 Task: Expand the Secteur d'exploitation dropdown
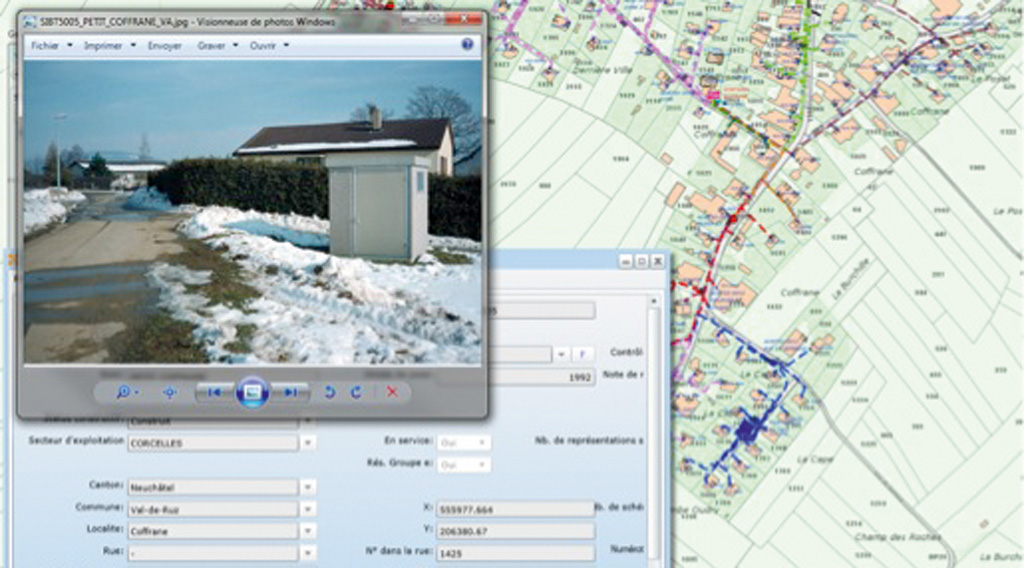tap(308, 442)
